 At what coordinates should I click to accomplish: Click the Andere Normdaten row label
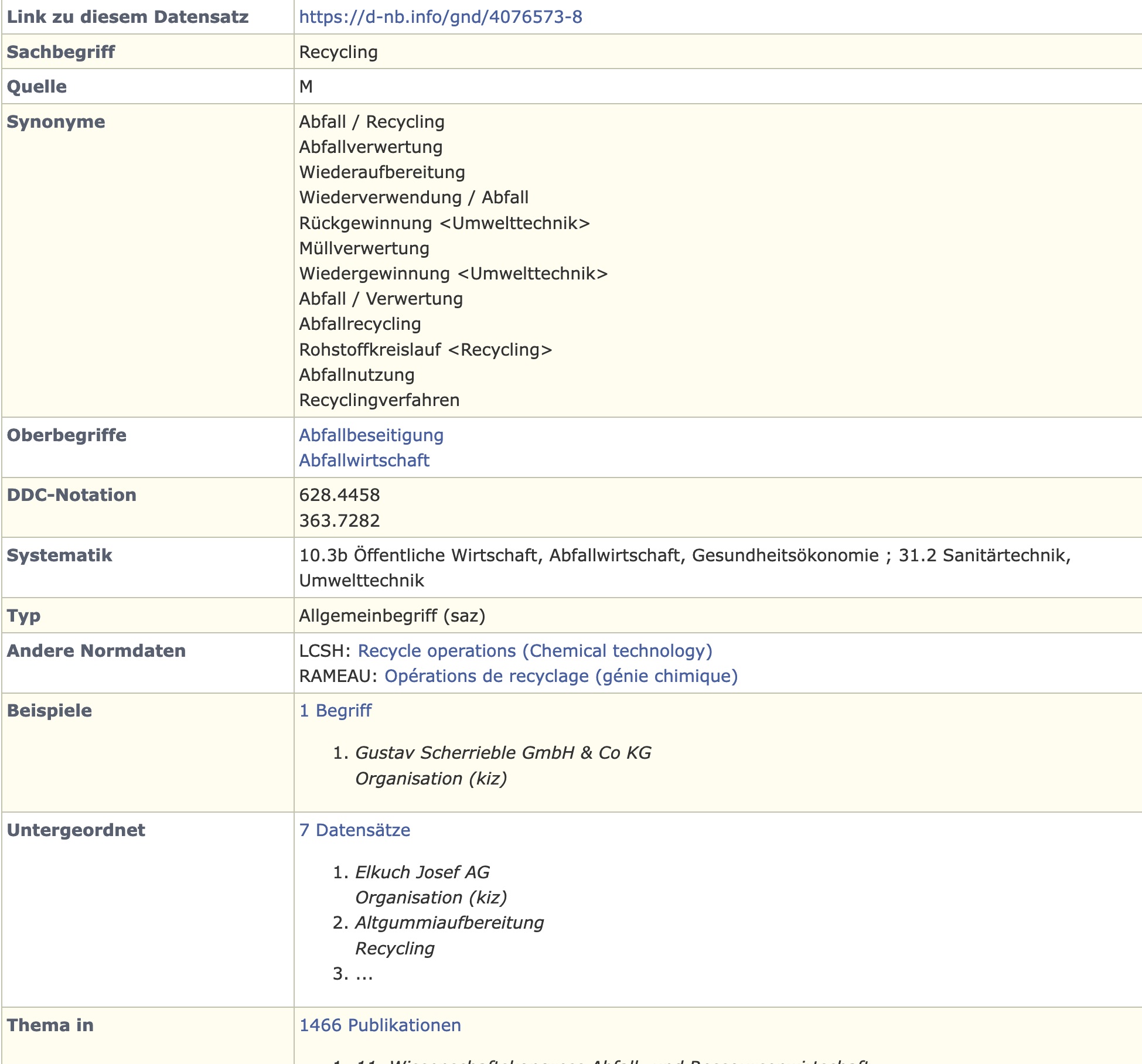click(x=96, y=651)
